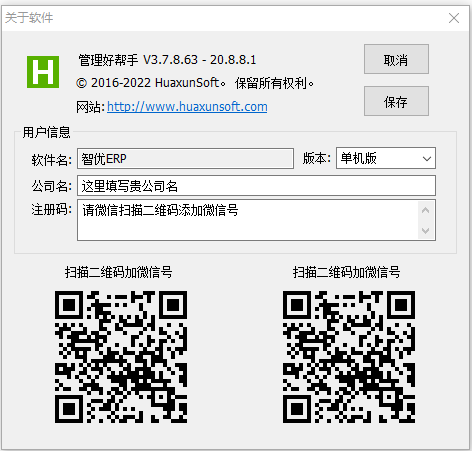This screenshot has height=451, width=472.
Task: Close the 关于软件 dialog window
Action: click(454, 18)
